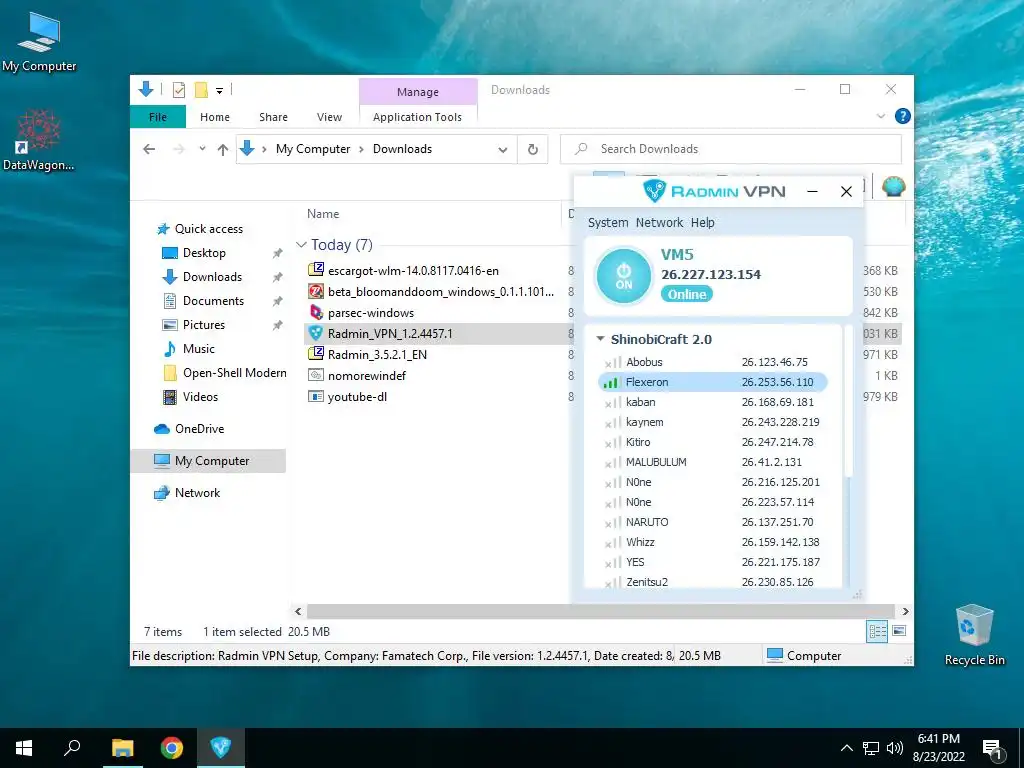The height and width of the screenshot is (768, 1024).
Task: Select the MALUBULUM peer entry
Action: click(712, 462)
